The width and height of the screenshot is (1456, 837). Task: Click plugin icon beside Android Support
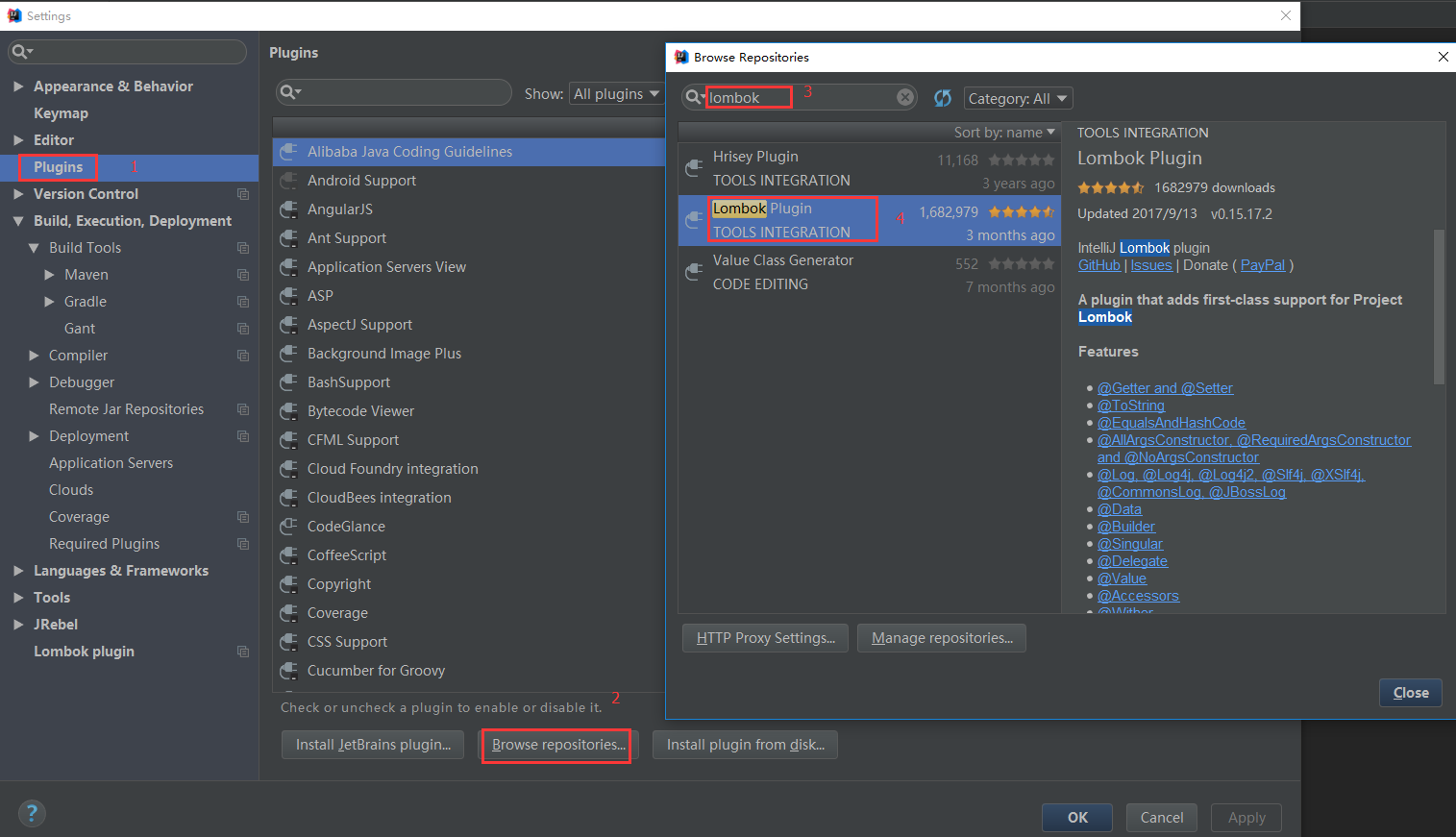pos(288,181)
